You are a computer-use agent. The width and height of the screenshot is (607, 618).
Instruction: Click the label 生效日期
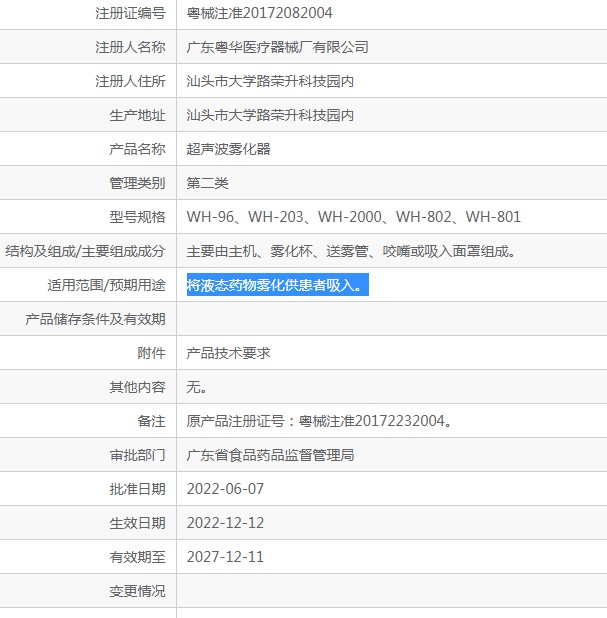(x=137, y=523)
